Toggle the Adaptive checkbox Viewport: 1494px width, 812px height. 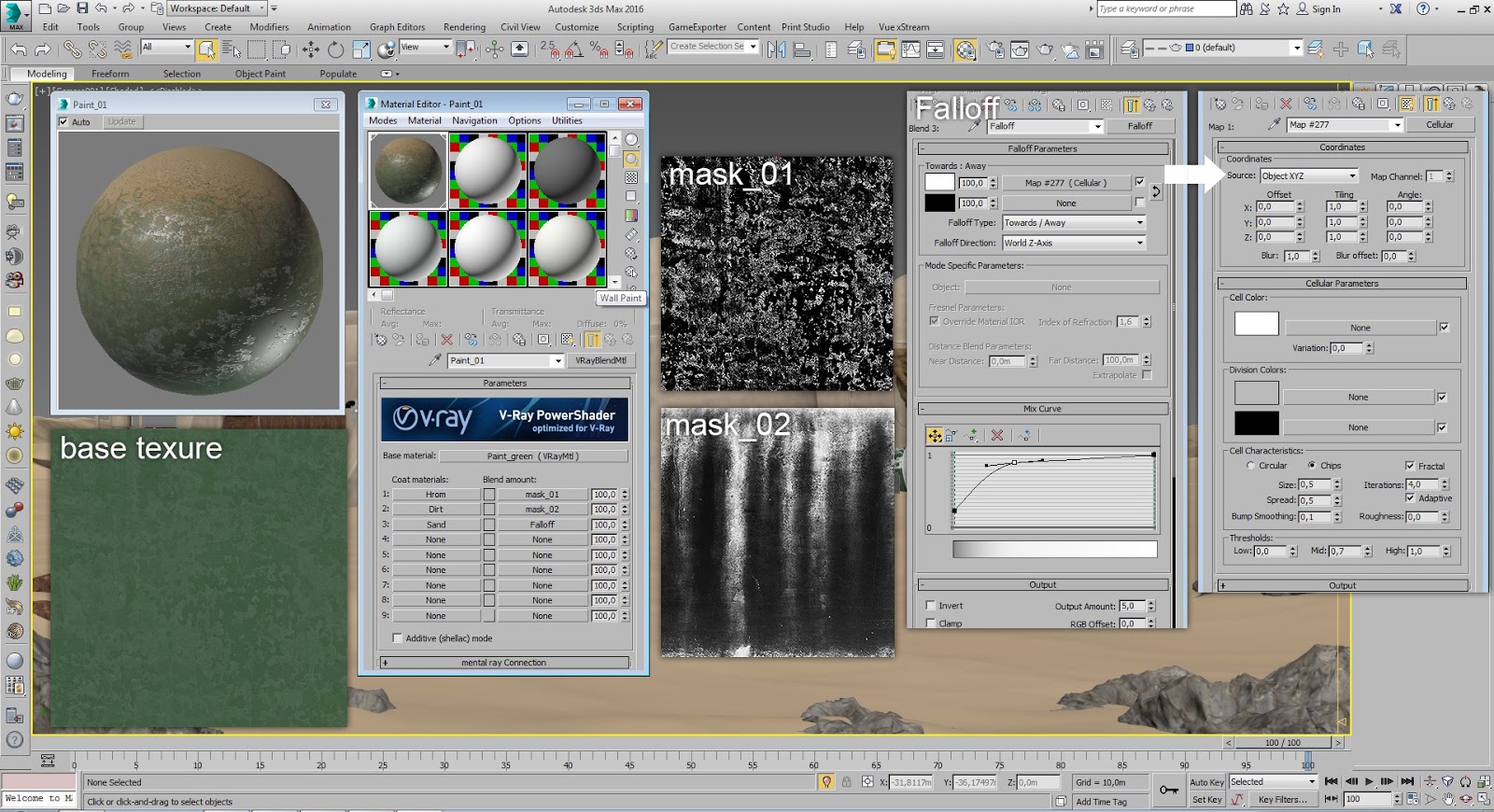1410,498
